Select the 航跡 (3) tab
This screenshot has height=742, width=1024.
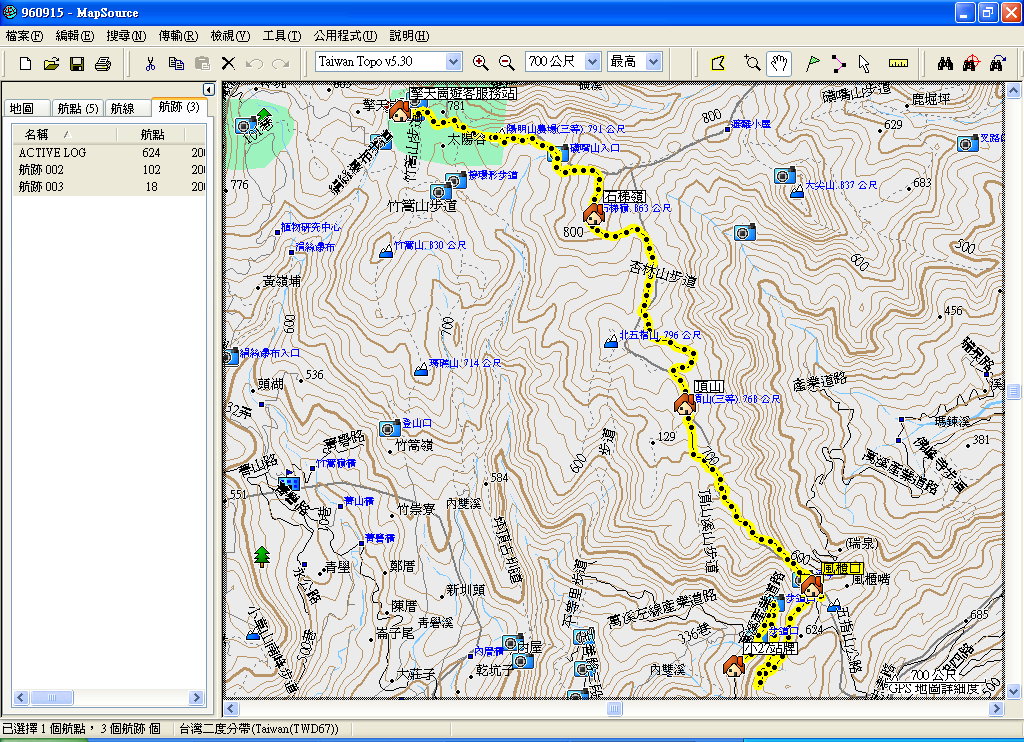179,106
